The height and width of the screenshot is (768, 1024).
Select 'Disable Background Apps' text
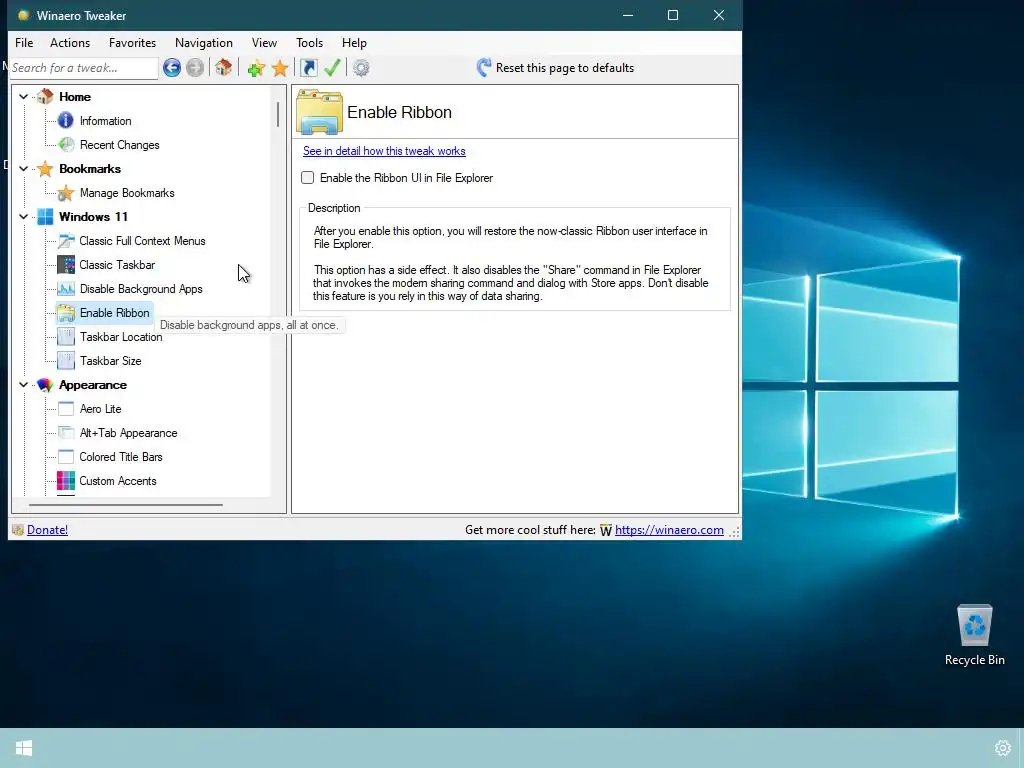click(x=141, y=289)
